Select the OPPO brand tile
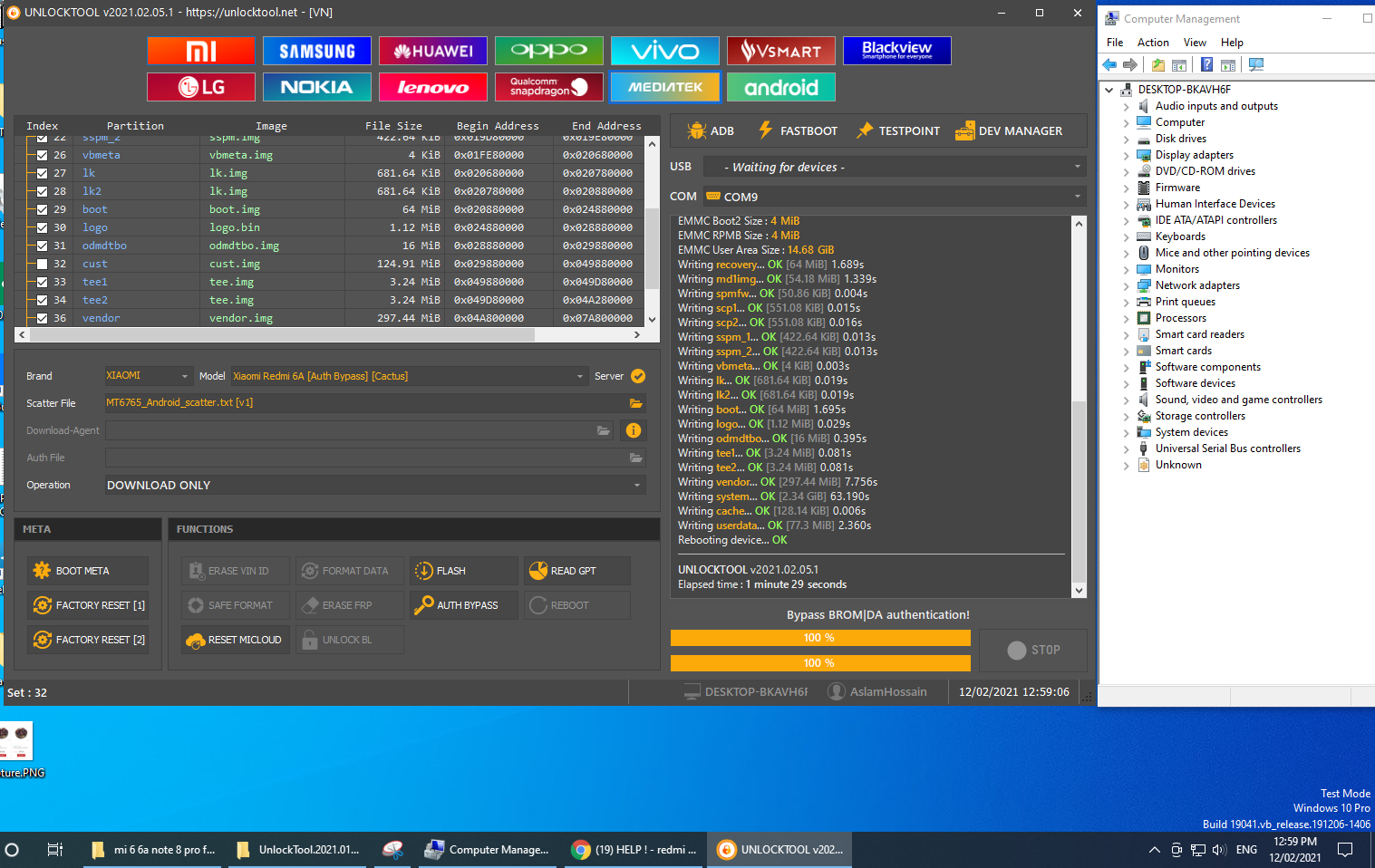 coord(549,51)
